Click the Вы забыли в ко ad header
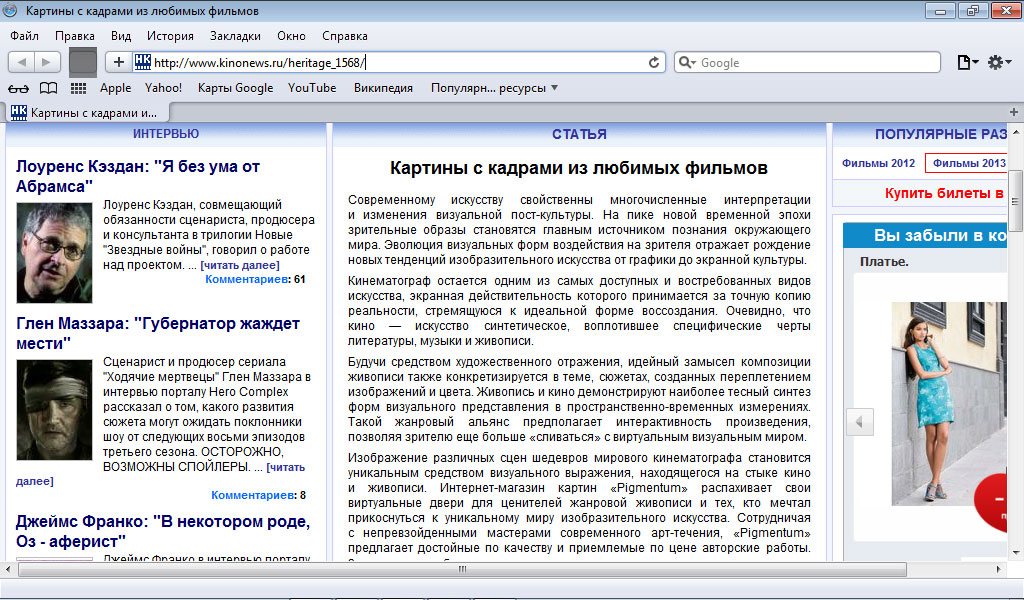Viewport: 1024px width, 600px height. [x=925, y=236]
